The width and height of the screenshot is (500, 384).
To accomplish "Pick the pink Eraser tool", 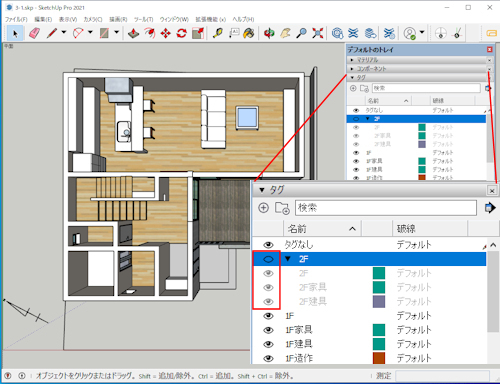I will pos(34,33).
